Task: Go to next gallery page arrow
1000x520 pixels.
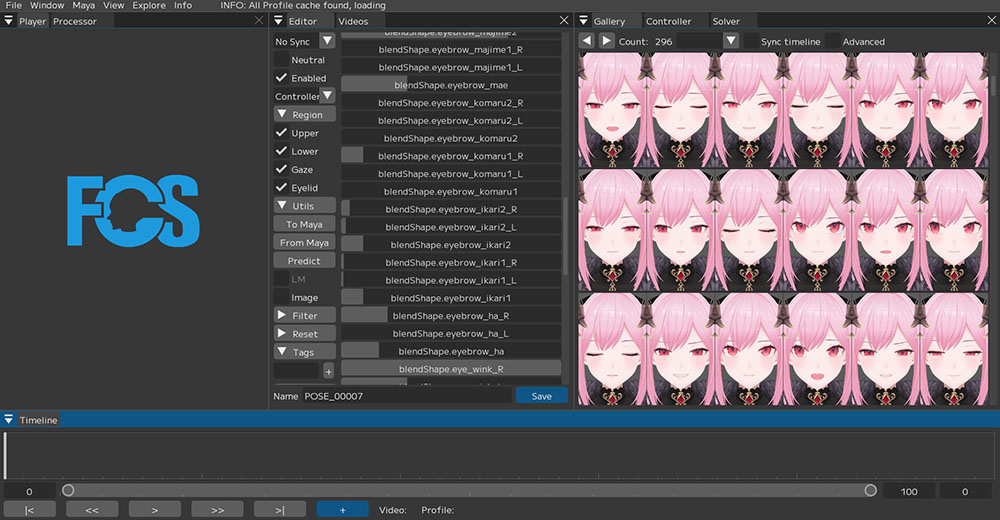Action: coord(607,41)
